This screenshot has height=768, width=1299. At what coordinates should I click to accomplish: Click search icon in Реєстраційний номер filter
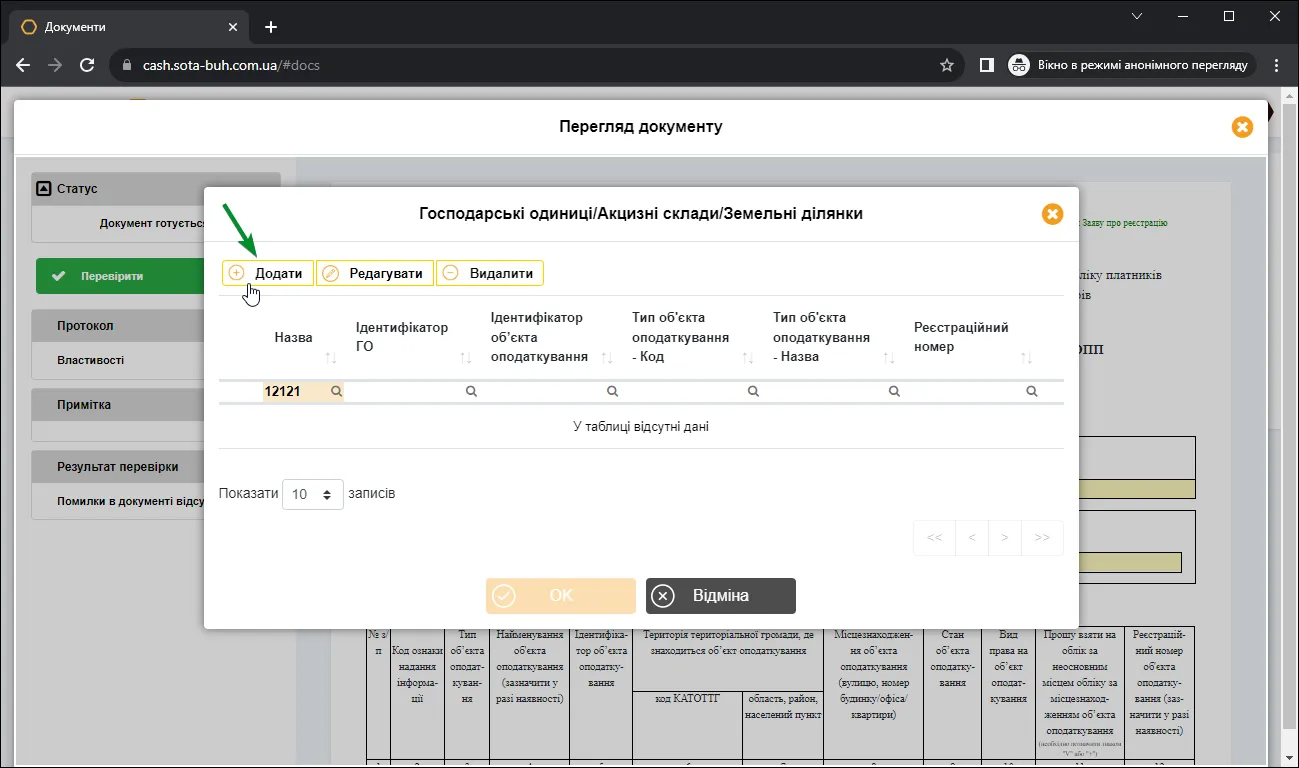click(1032, 392)
